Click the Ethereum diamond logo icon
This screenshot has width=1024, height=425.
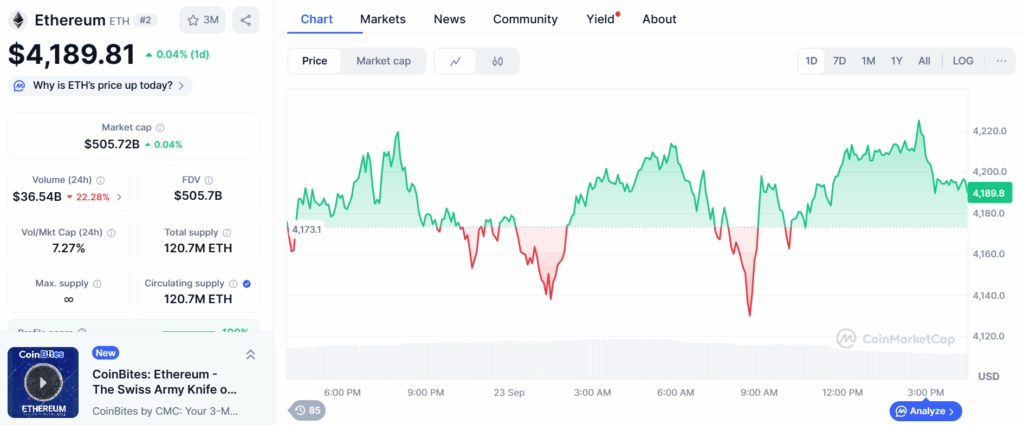coord(18,20)
